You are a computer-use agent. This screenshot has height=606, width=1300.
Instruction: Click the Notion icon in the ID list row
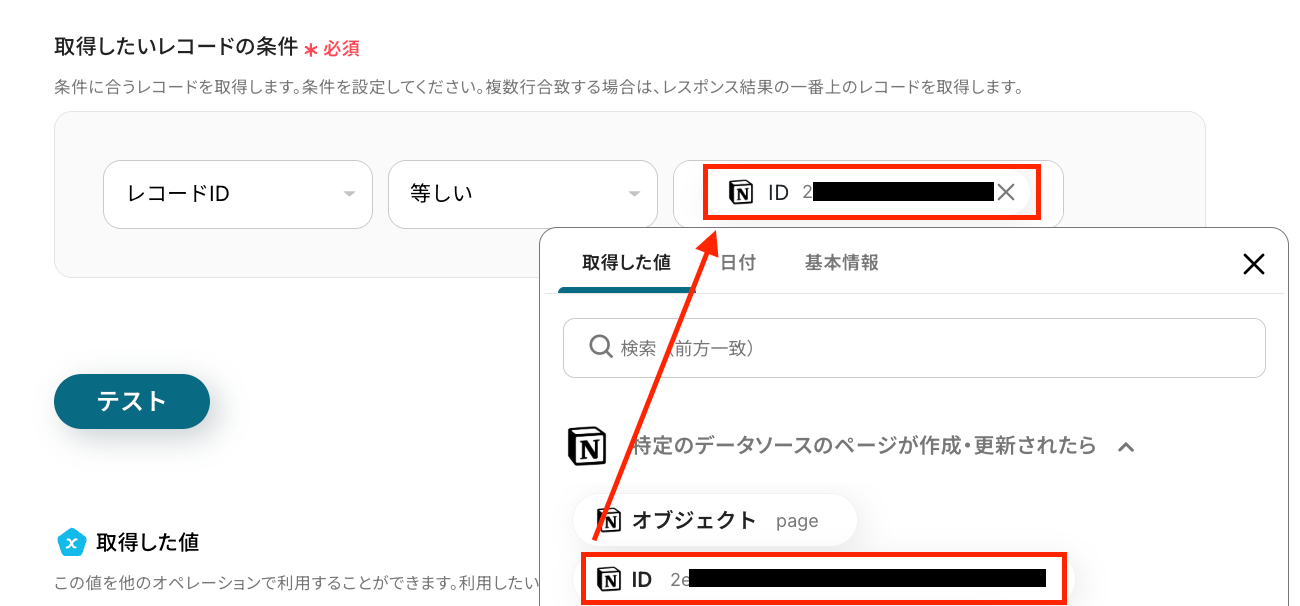click(x=608, y=578)
